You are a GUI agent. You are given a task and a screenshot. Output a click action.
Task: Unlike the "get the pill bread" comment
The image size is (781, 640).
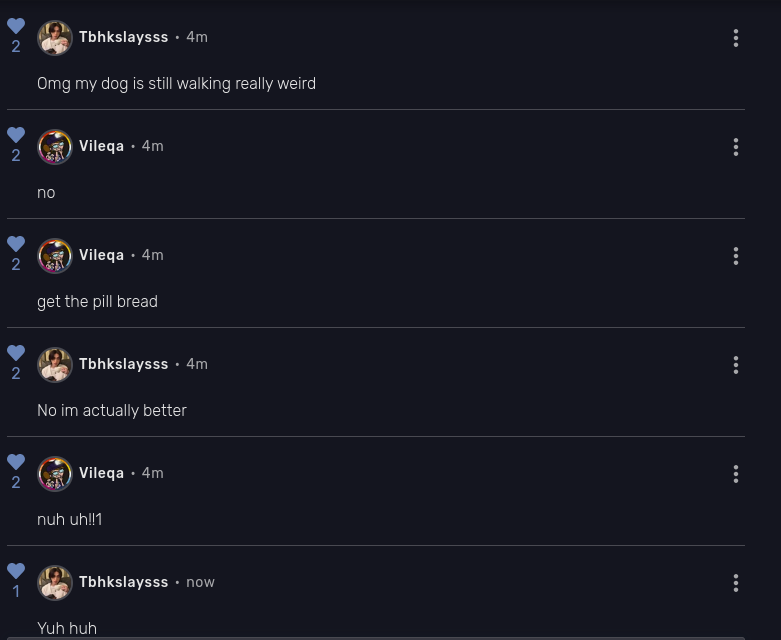pyautogui.click(x=16, y=245)
